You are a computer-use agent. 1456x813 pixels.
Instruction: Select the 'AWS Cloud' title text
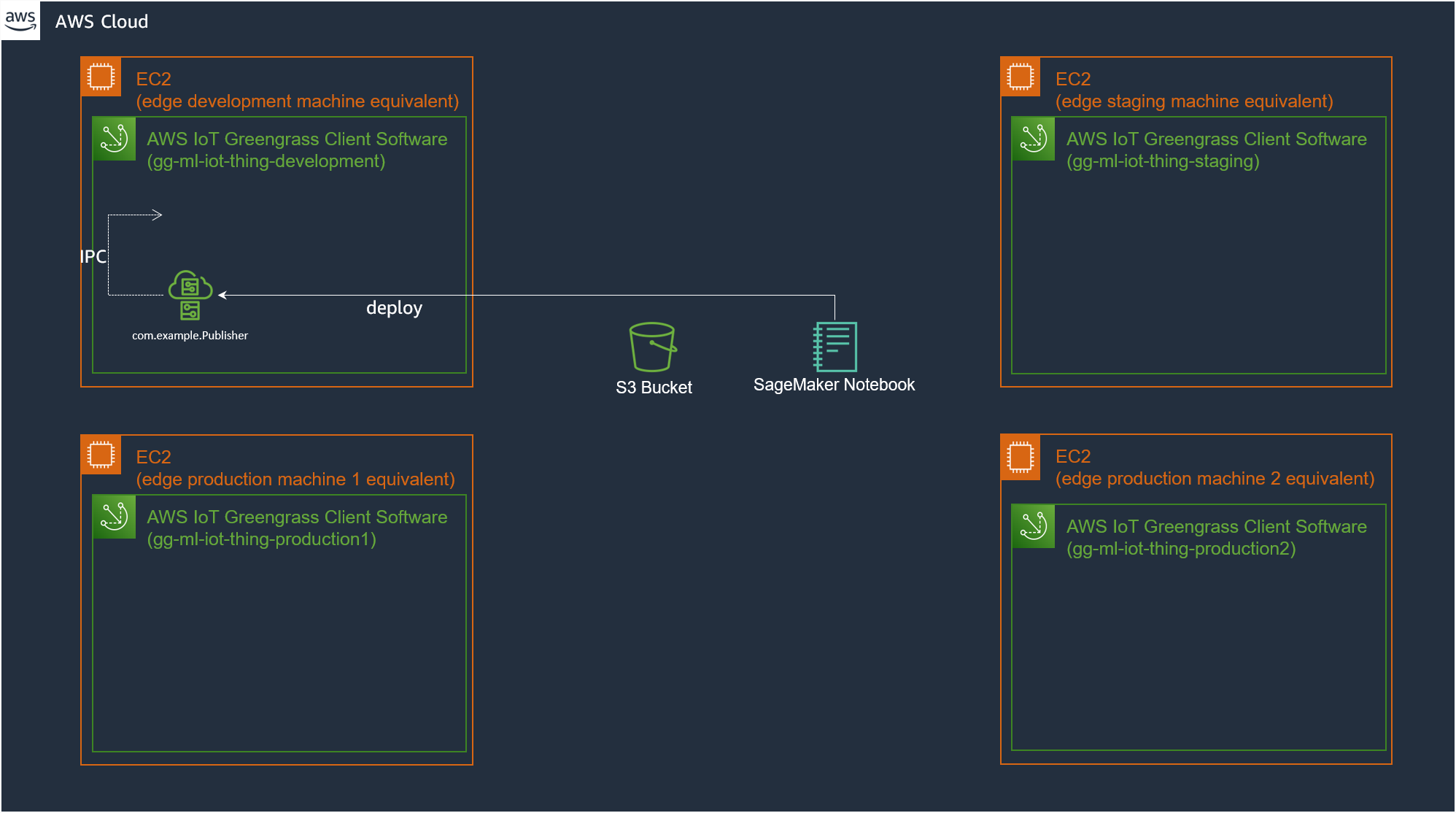pos(101,22)
